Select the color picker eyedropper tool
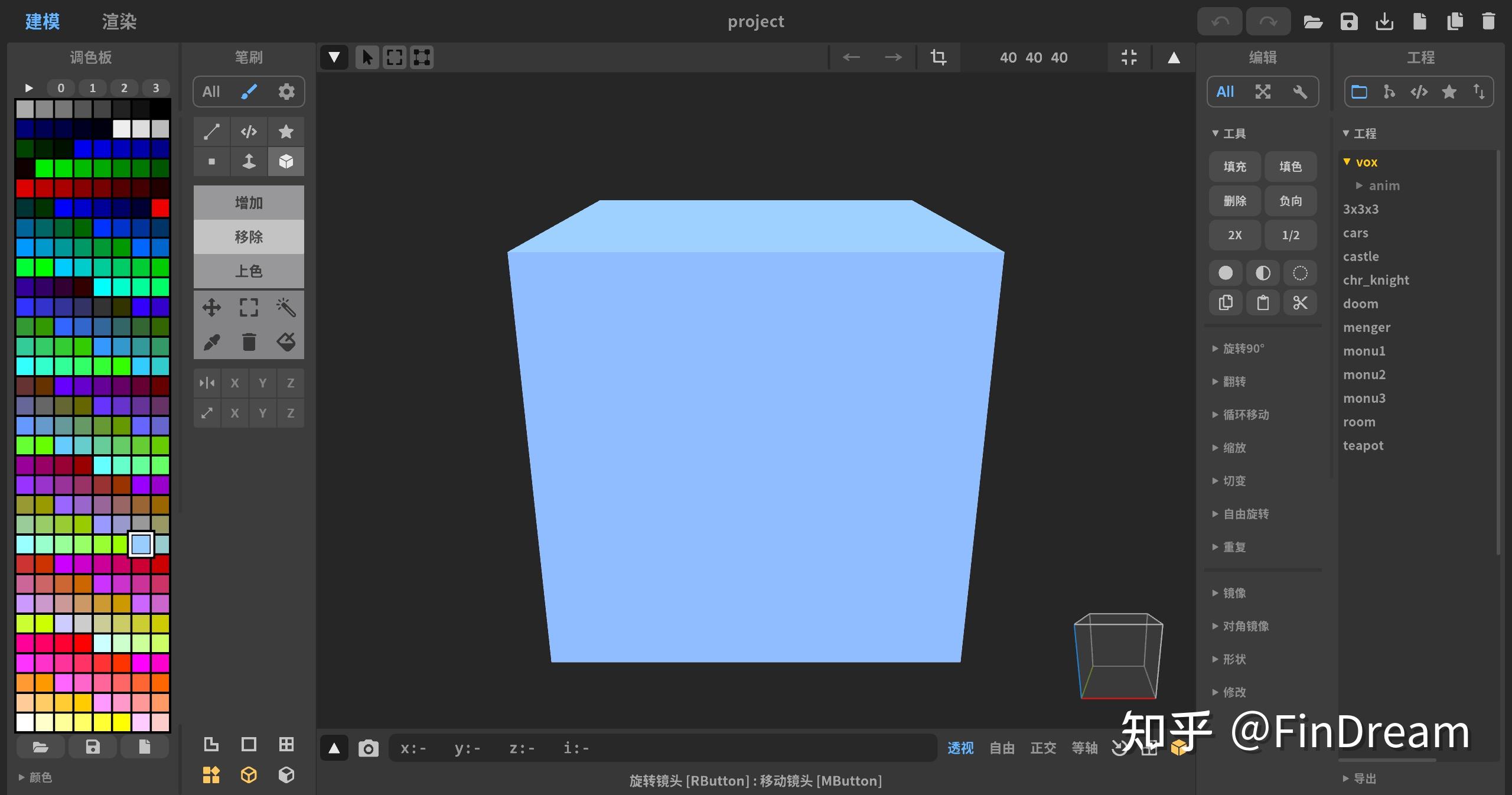The image size is (1512, 795). (211, 342)
